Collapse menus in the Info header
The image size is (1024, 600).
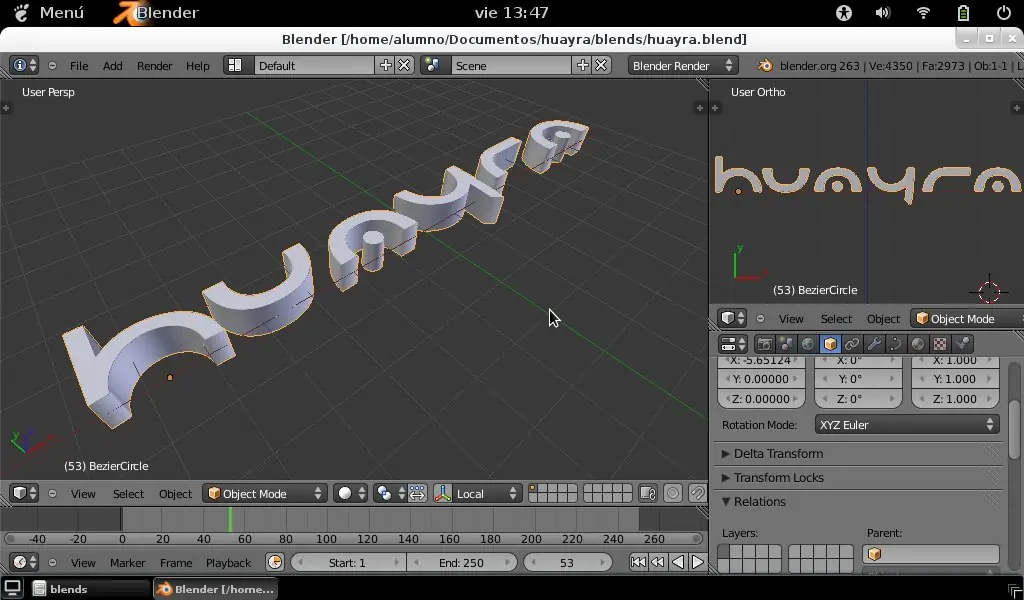[52, 65]
